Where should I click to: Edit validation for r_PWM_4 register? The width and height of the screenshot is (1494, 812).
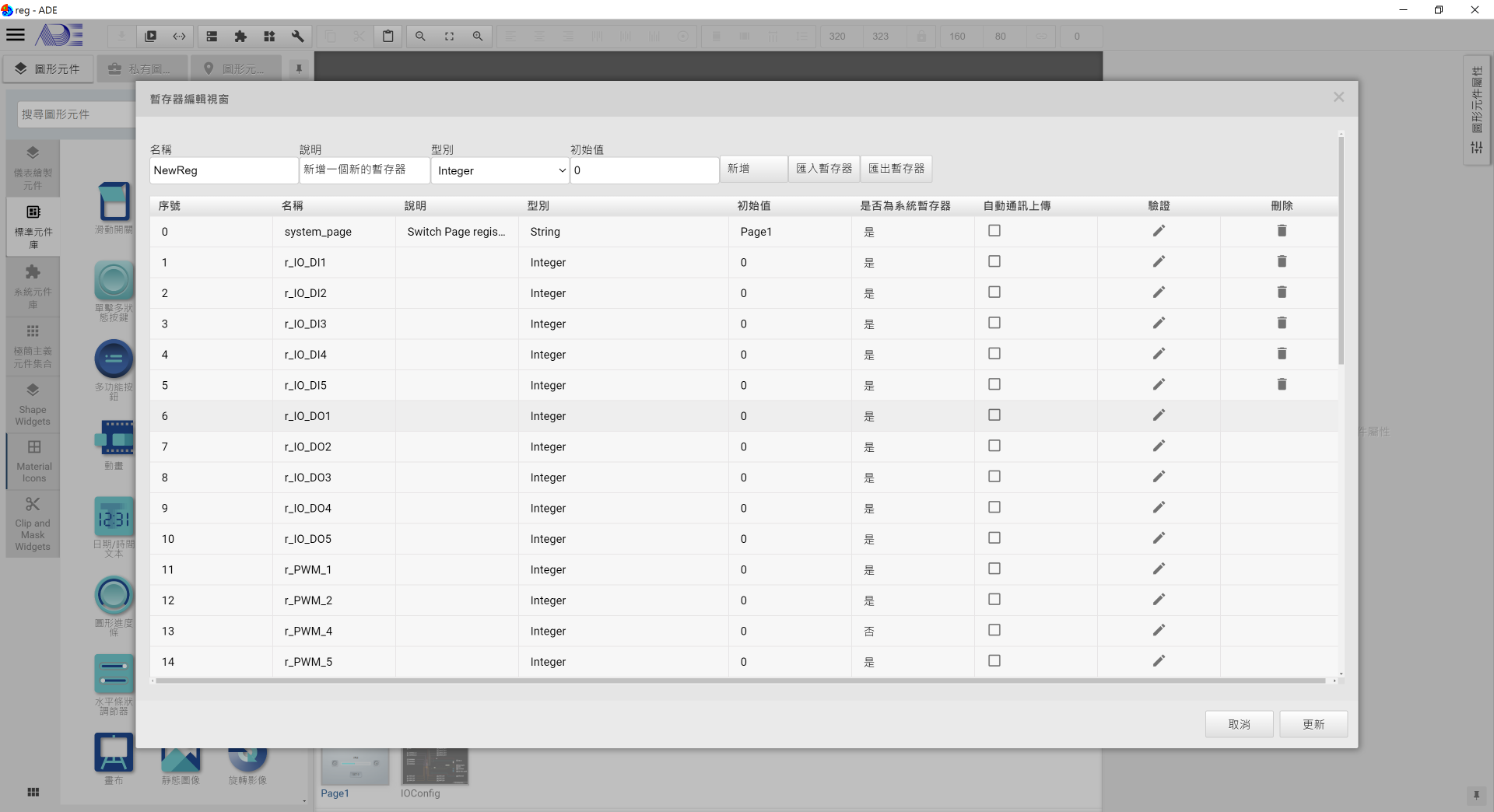click(x=1159, y=631)
